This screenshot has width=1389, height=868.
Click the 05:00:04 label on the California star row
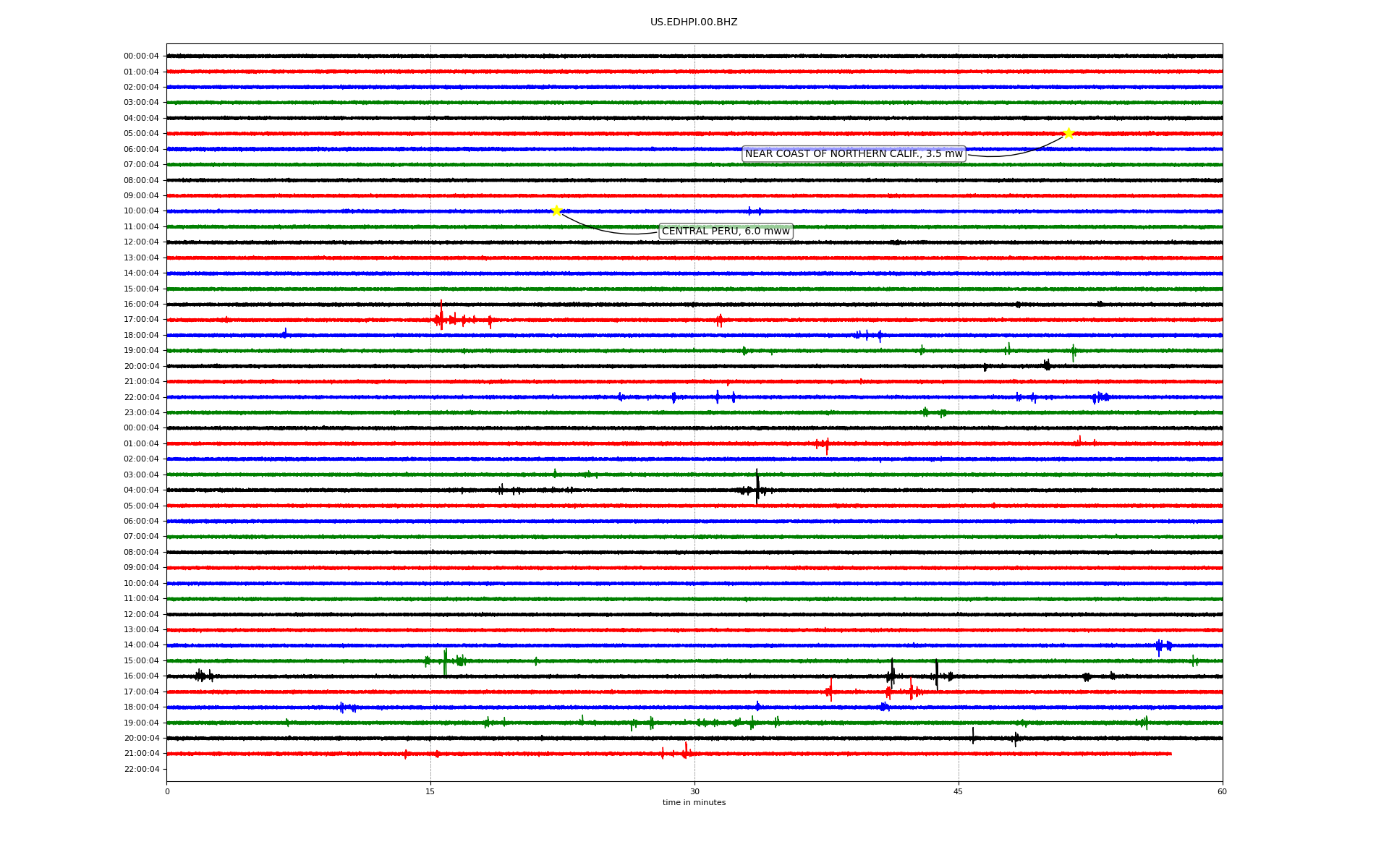(141, 134)
